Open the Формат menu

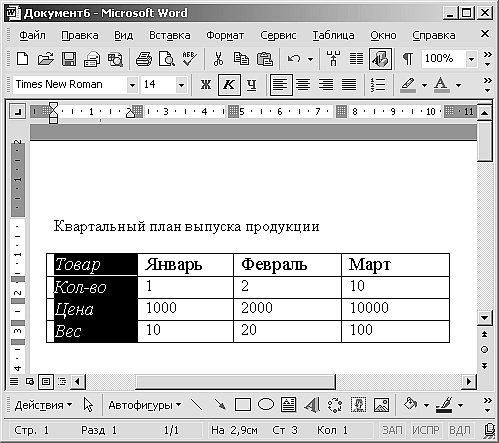pyautogui.click(x=225, y=35)
